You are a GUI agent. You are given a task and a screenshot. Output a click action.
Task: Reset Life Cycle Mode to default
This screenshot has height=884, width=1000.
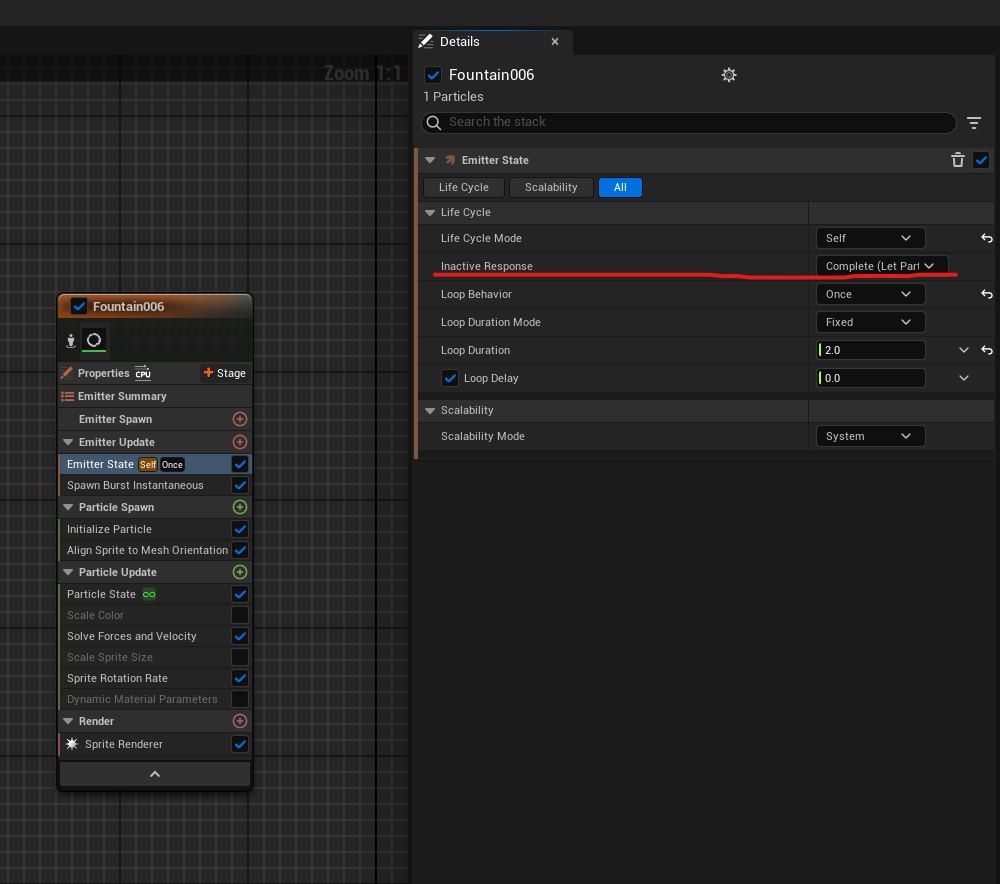tap(986, 238)
